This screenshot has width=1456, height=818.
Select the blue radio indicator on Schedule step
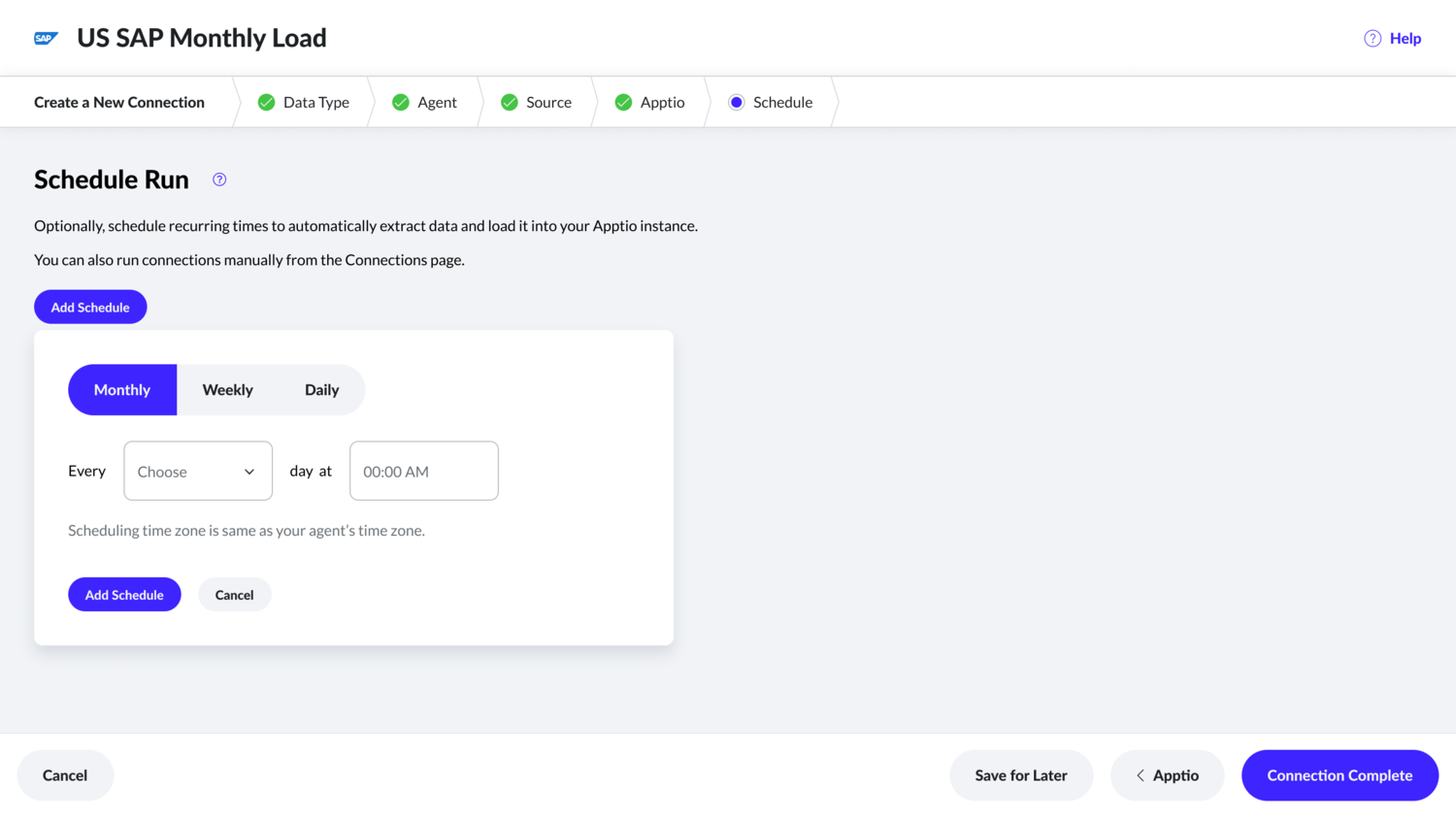736,101
